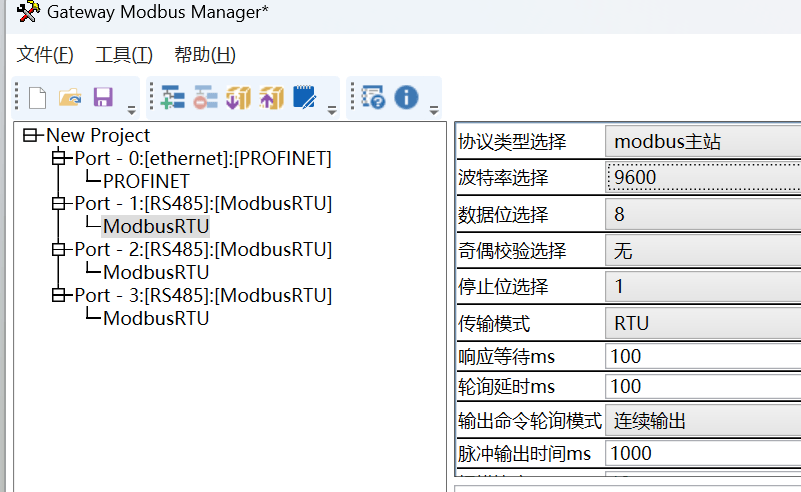This screenshot has width=801, height=492.
Task: Select Port - 1:[RS485]:[ModbusRTU] row
Action: click(203, 203)
